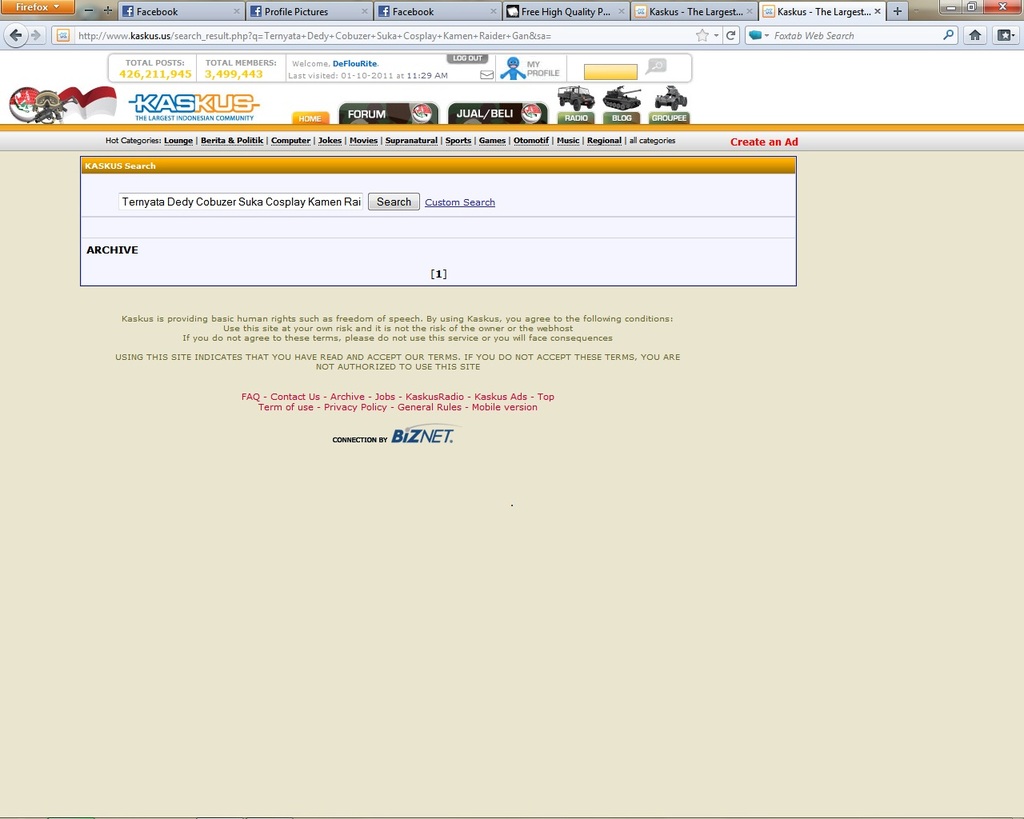The height and width of the screenshot is (819, 1024).
Task: Click the envelope messages icon
Action: [487, 74]
